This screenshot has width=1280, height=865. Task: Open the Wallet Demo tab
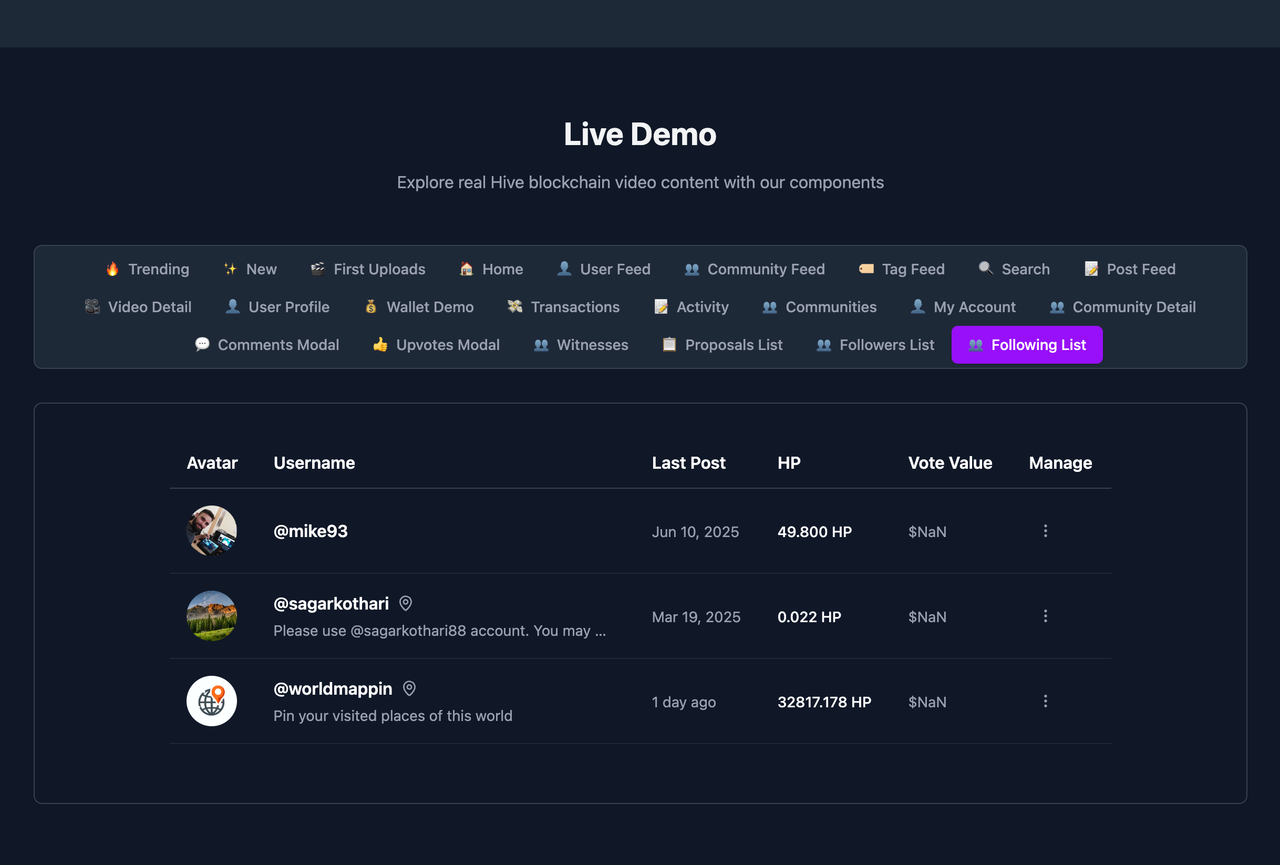(x=418, y=307)
